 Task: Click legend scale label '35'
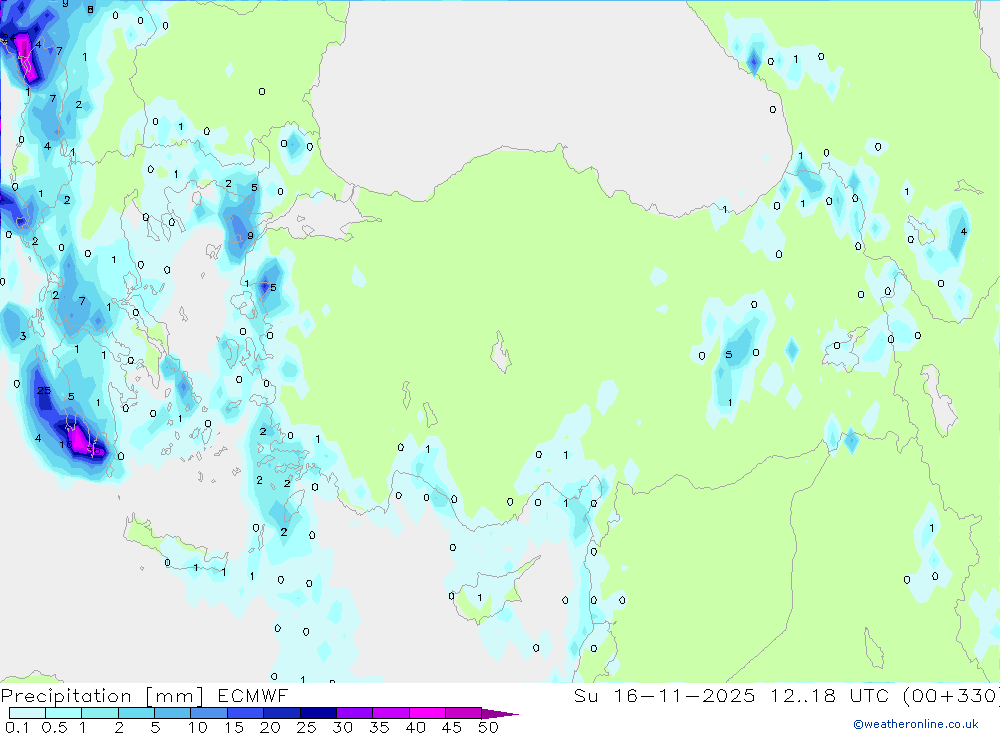[379, 727]
